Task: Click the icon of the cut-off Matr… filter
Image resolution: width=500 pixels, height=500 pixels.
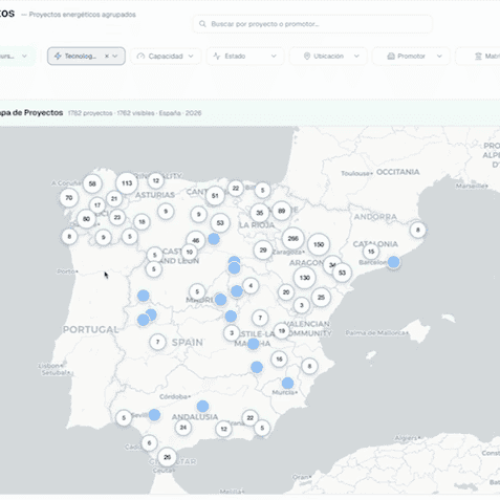Action: click(478, 56)
